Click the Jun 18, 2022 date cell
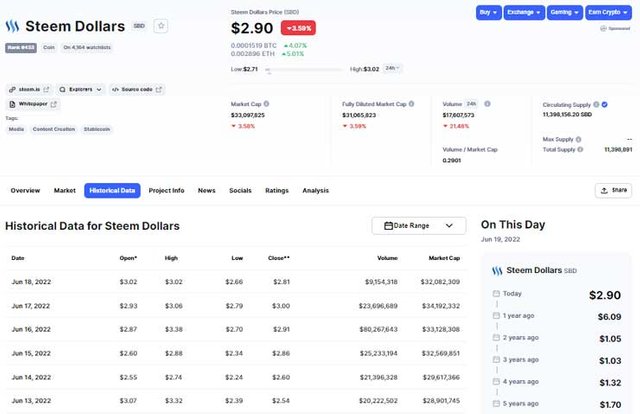Screen dimensions: 640x414 [31, 282]
